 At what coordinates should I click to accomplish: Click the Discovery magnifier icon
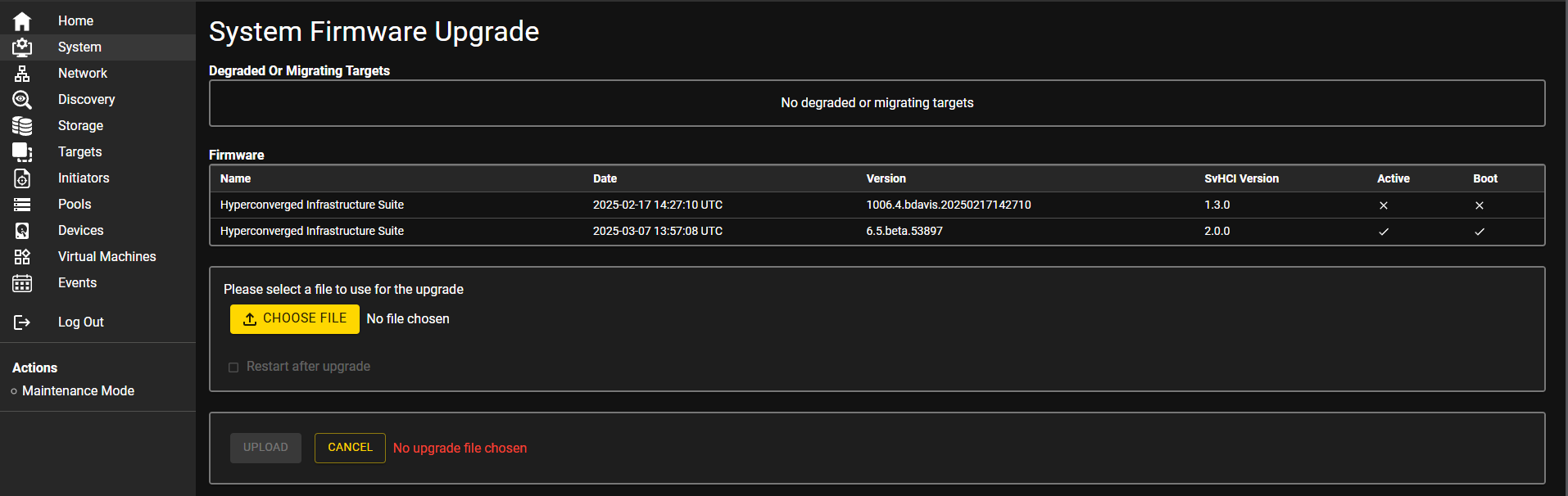[x=22, y=100]
